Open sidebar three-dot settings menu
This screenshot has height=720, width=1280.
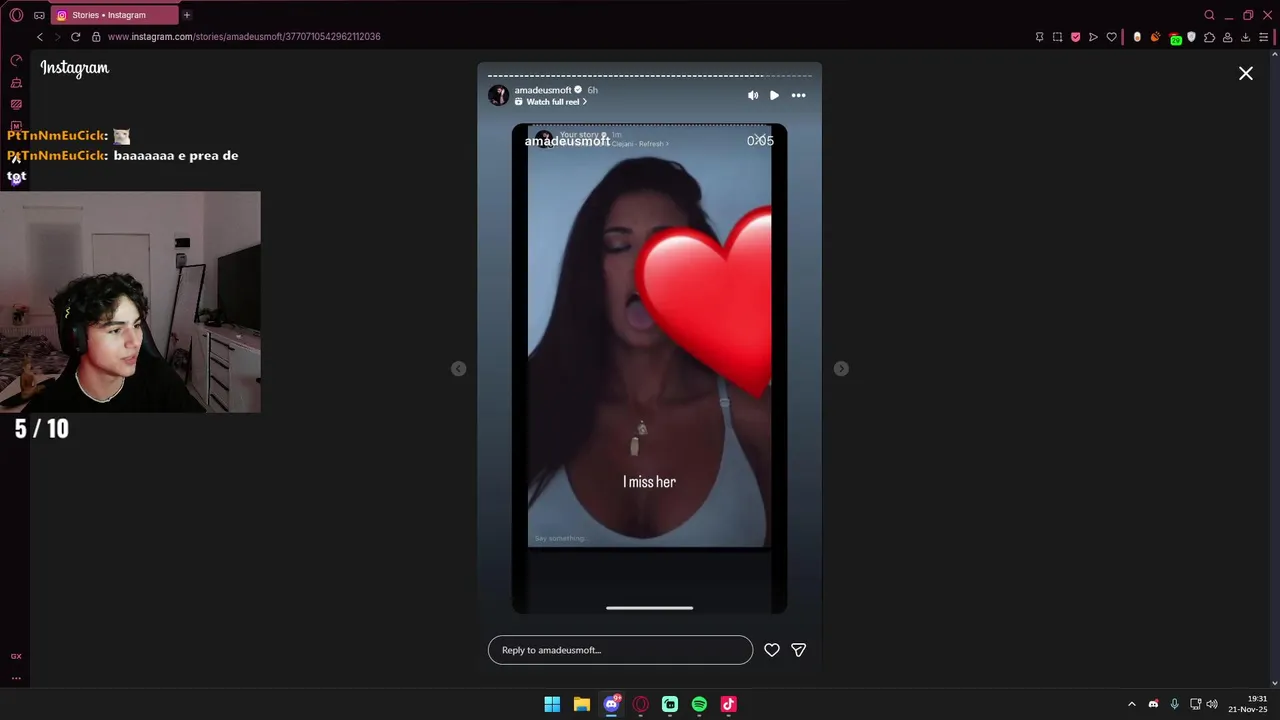pyautogui.click(x=16, y=678)
